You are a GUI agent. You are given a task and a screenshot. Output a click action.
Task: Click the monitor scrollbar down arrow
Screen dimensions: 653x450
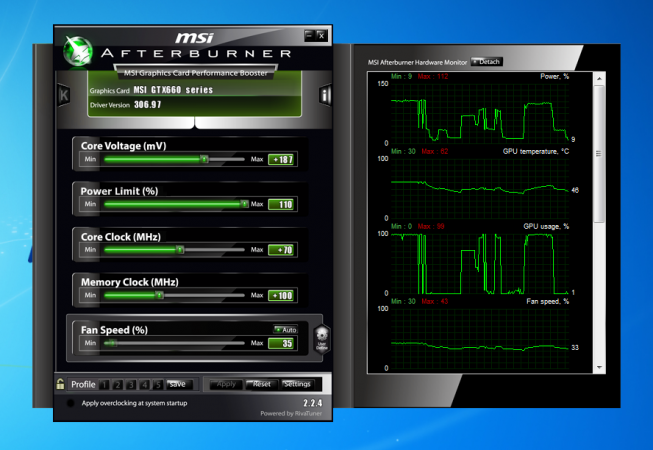(599, 367)
